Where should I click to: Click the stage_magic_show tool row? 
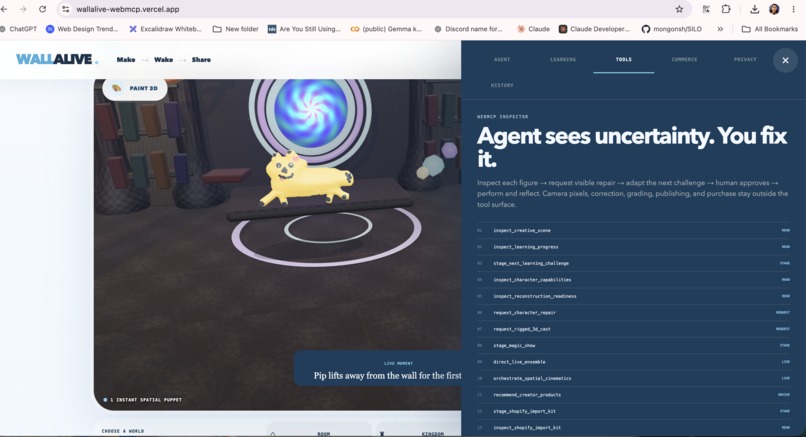click(633, 345)
